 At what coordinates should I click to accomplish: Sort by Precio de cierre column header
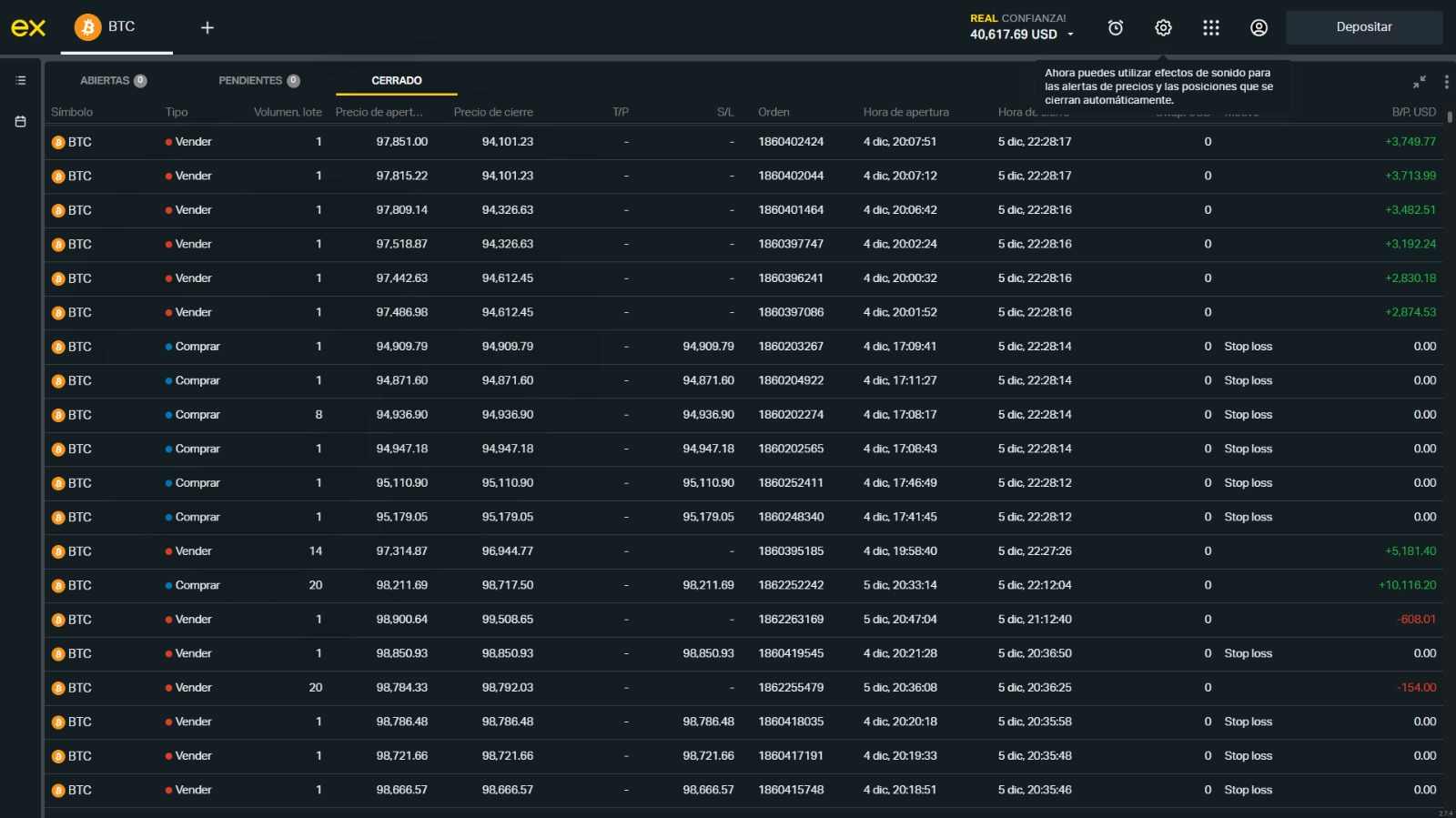tap(493, 112)
